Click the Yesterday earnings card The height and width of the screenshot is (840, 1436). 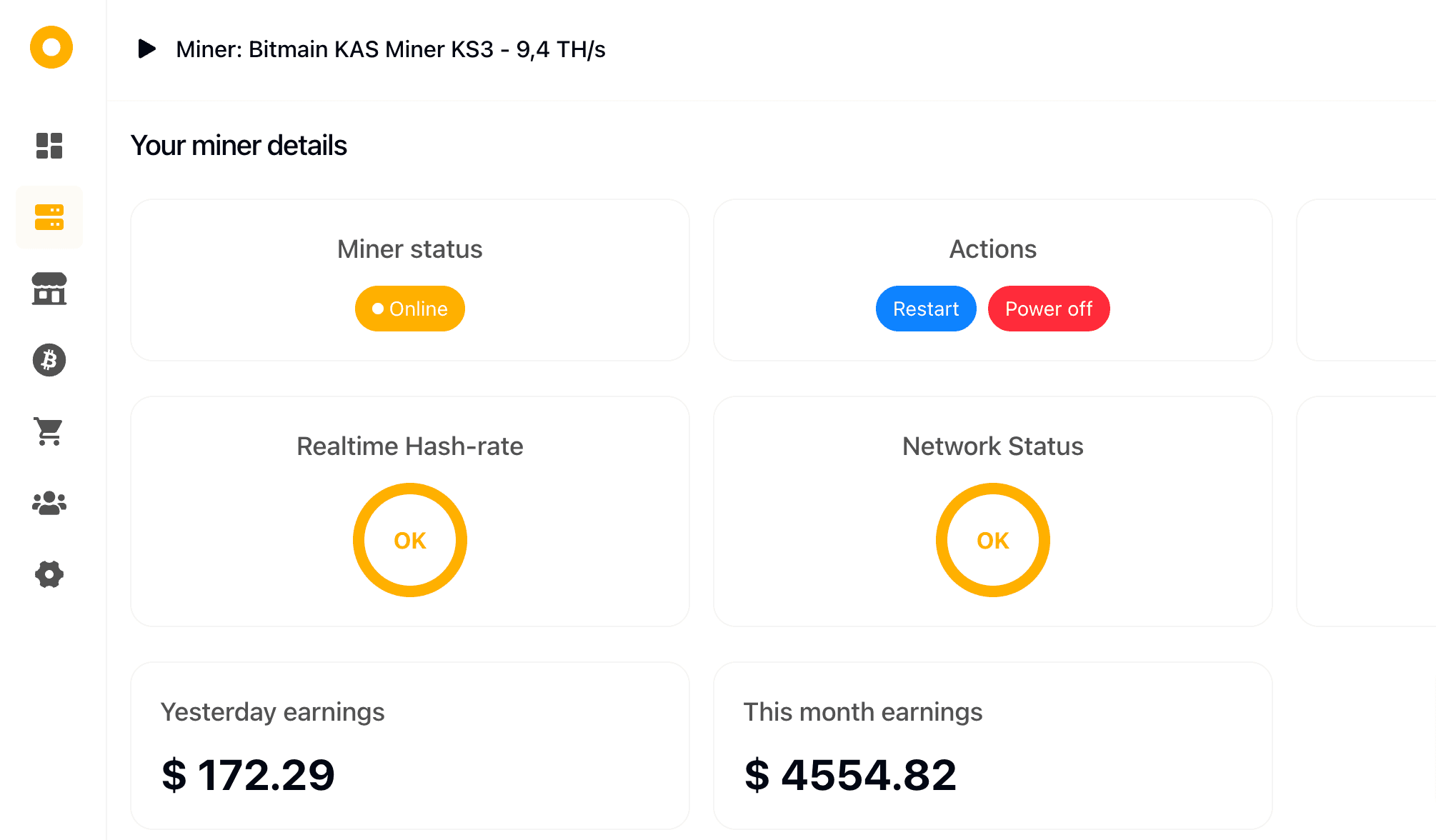pos(409,745)
